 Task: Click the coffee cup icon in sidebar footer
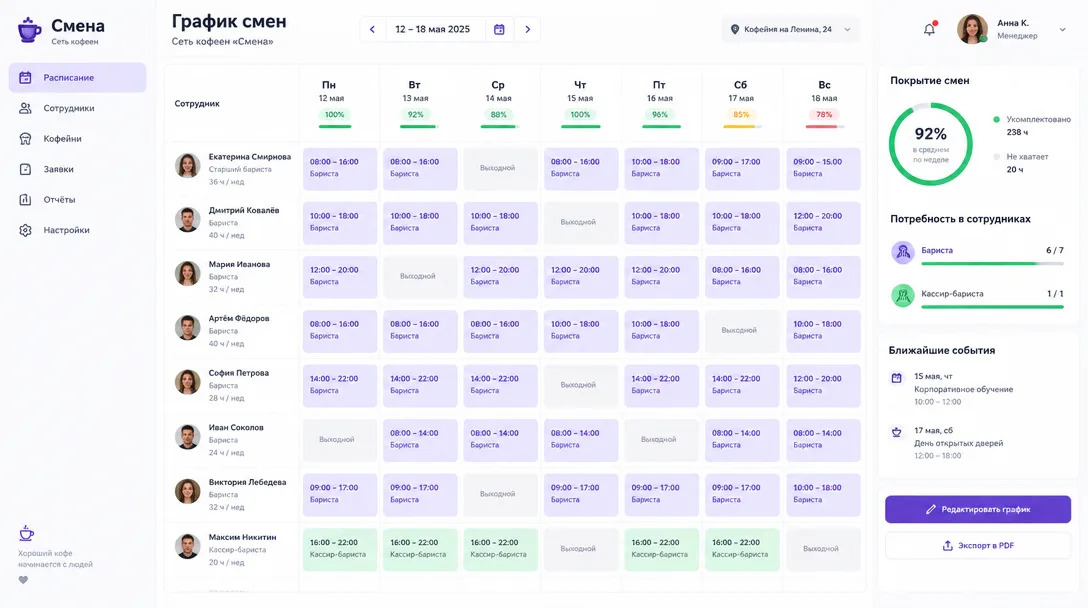26,533
